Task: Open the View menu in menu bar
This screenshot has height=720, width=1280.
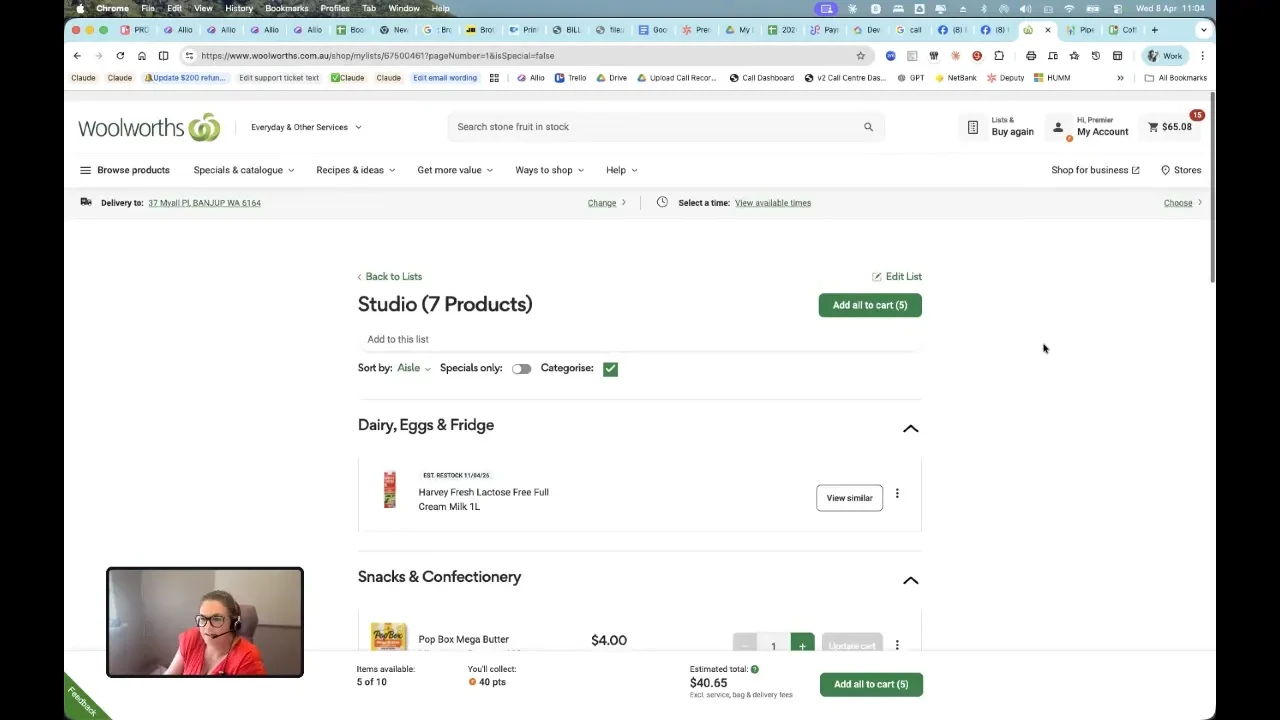Action: tap(203, 8)
